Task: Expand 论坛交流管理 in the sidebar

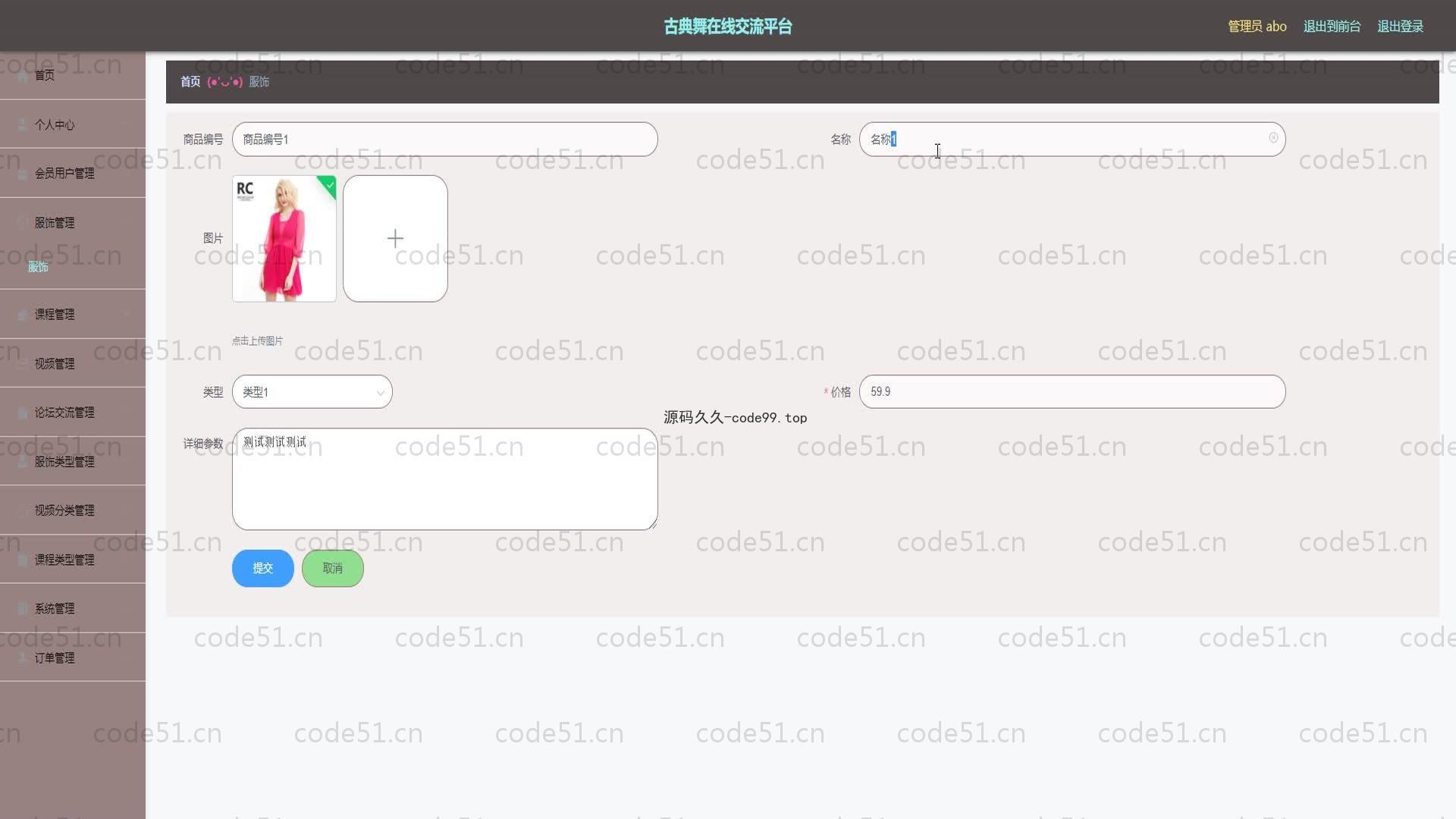Action: point(73,413)
